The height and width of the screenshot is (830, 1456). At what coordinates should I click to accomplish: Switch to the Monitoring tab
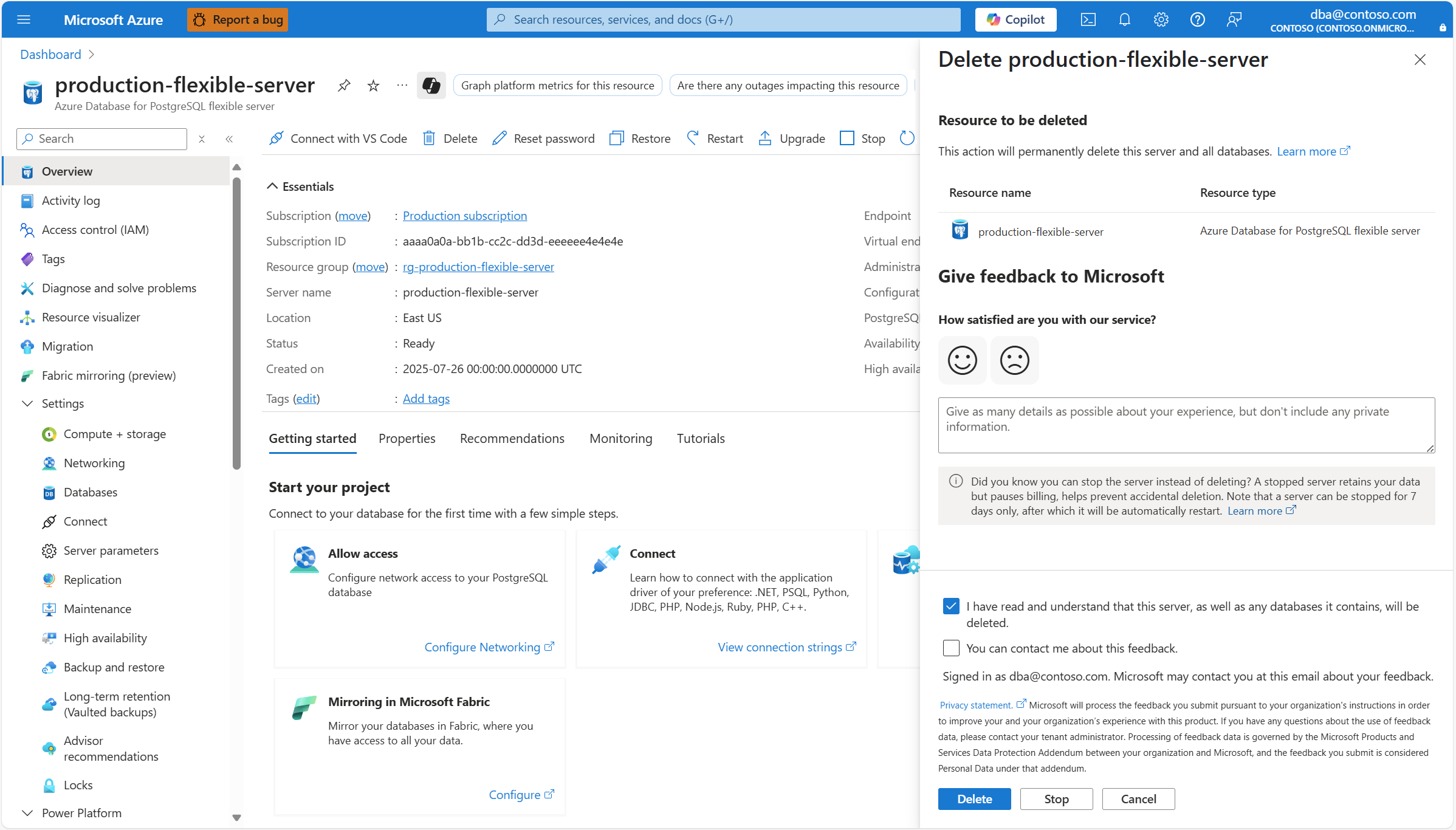pos(620,439)
